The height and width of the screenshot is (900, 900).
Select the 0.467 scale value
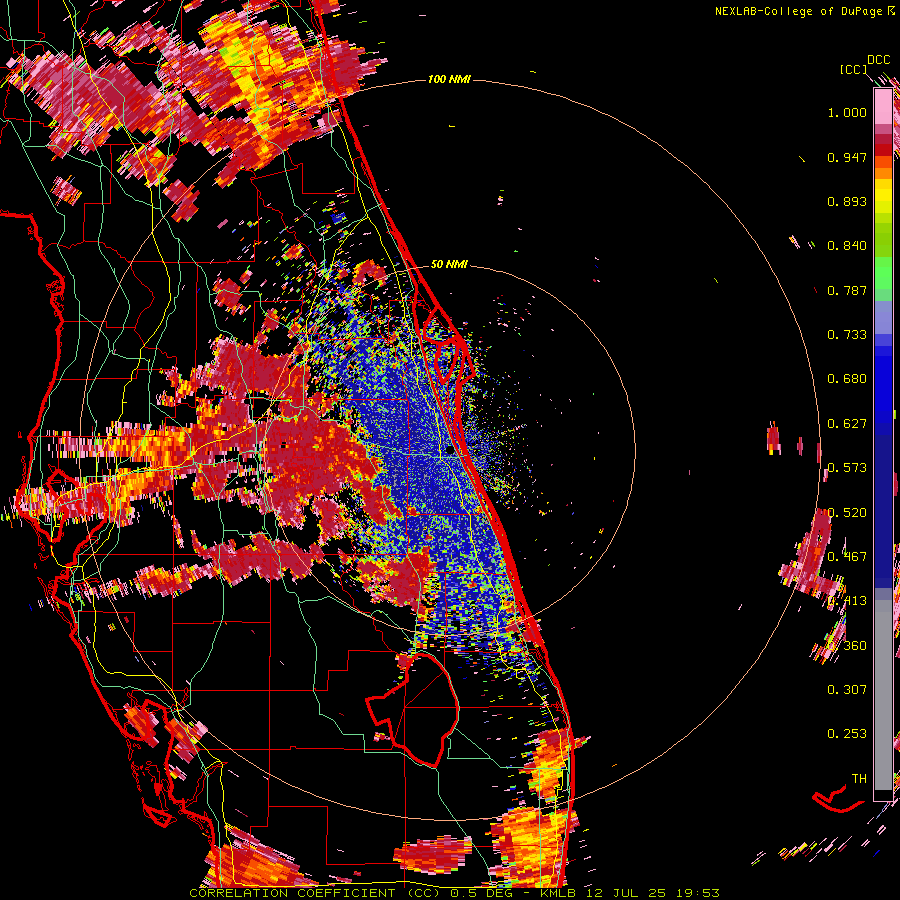(847, 557)
